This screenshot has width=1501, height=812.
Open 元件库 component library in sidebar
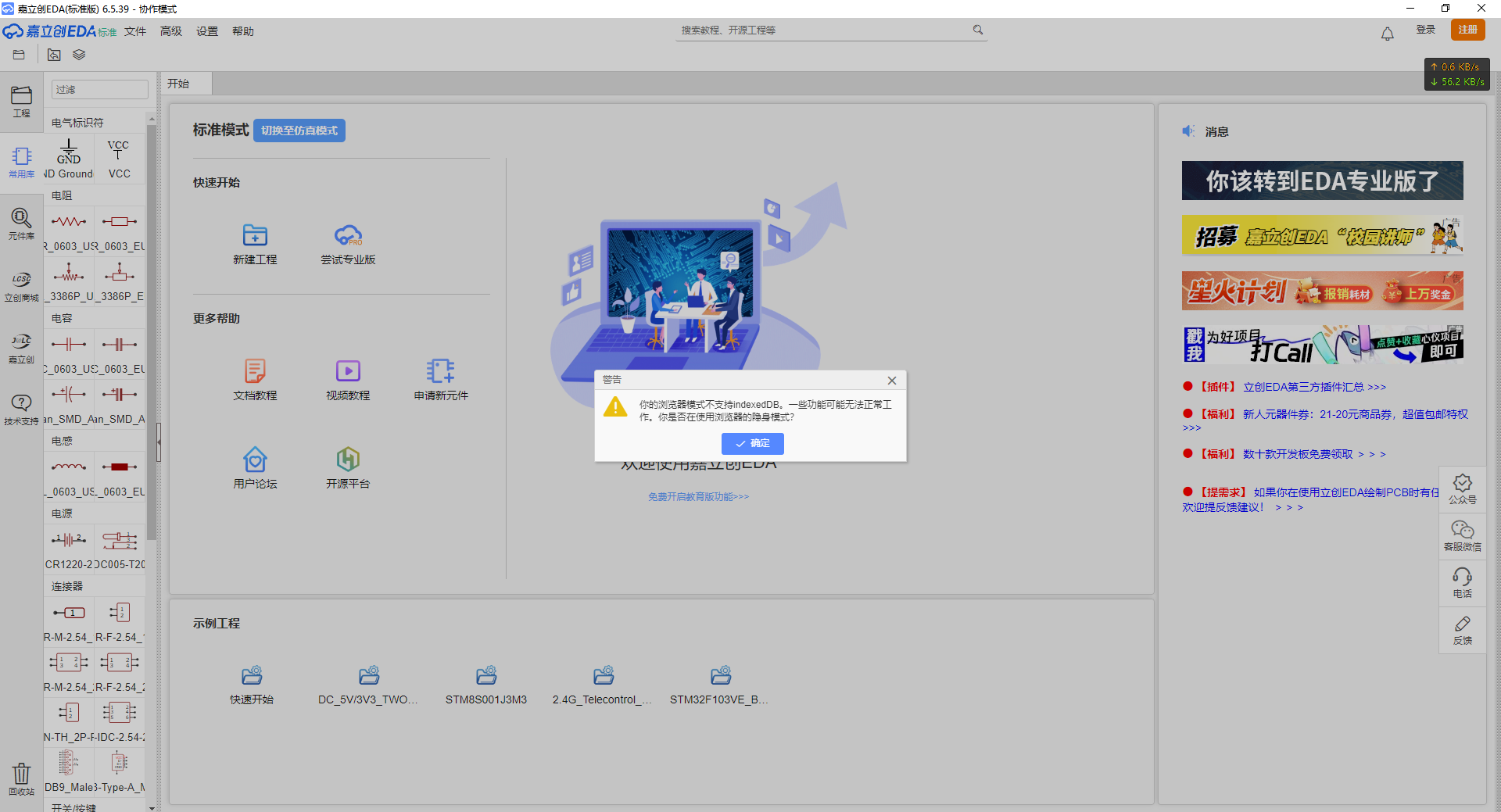pyautogui.click(x=21, y=224)
